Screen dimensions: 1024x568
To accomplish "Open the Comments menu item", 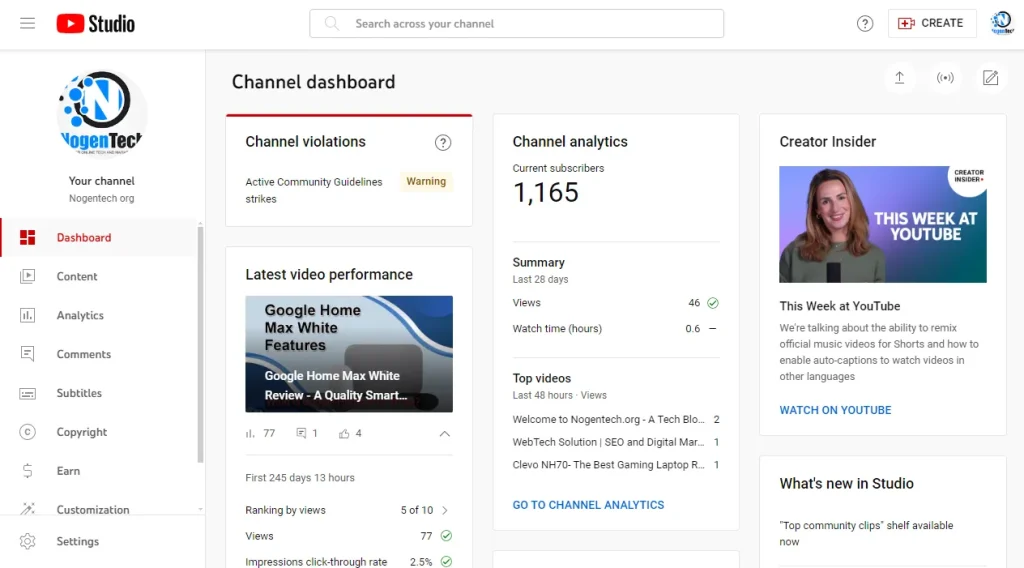I will point(99,354).
